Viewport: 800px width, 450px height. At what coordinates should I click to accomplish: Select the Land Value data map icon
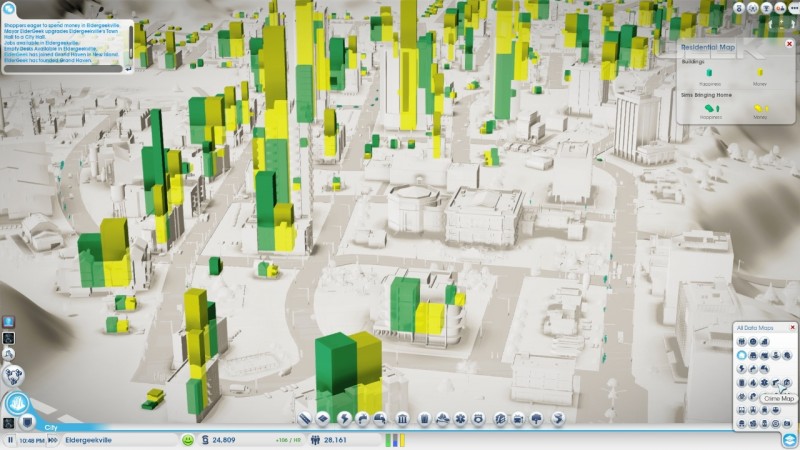[x=764, y=341]
